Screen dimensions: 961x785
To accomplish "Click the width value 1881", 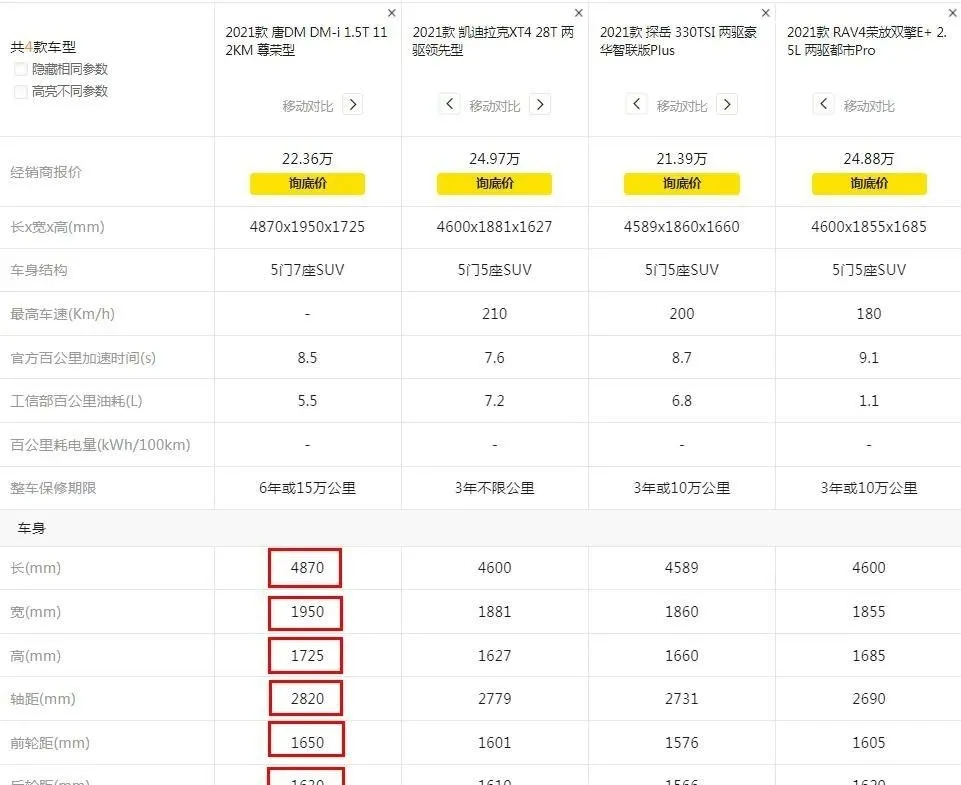I will pyautogui.click(x=494, y=612).
